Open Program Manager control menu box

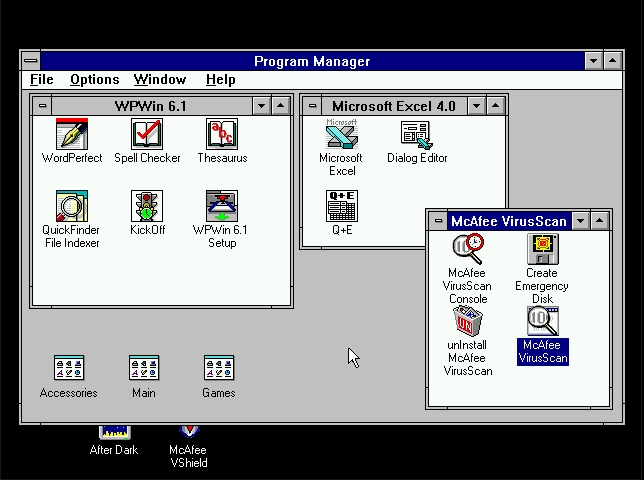[31, 61]
